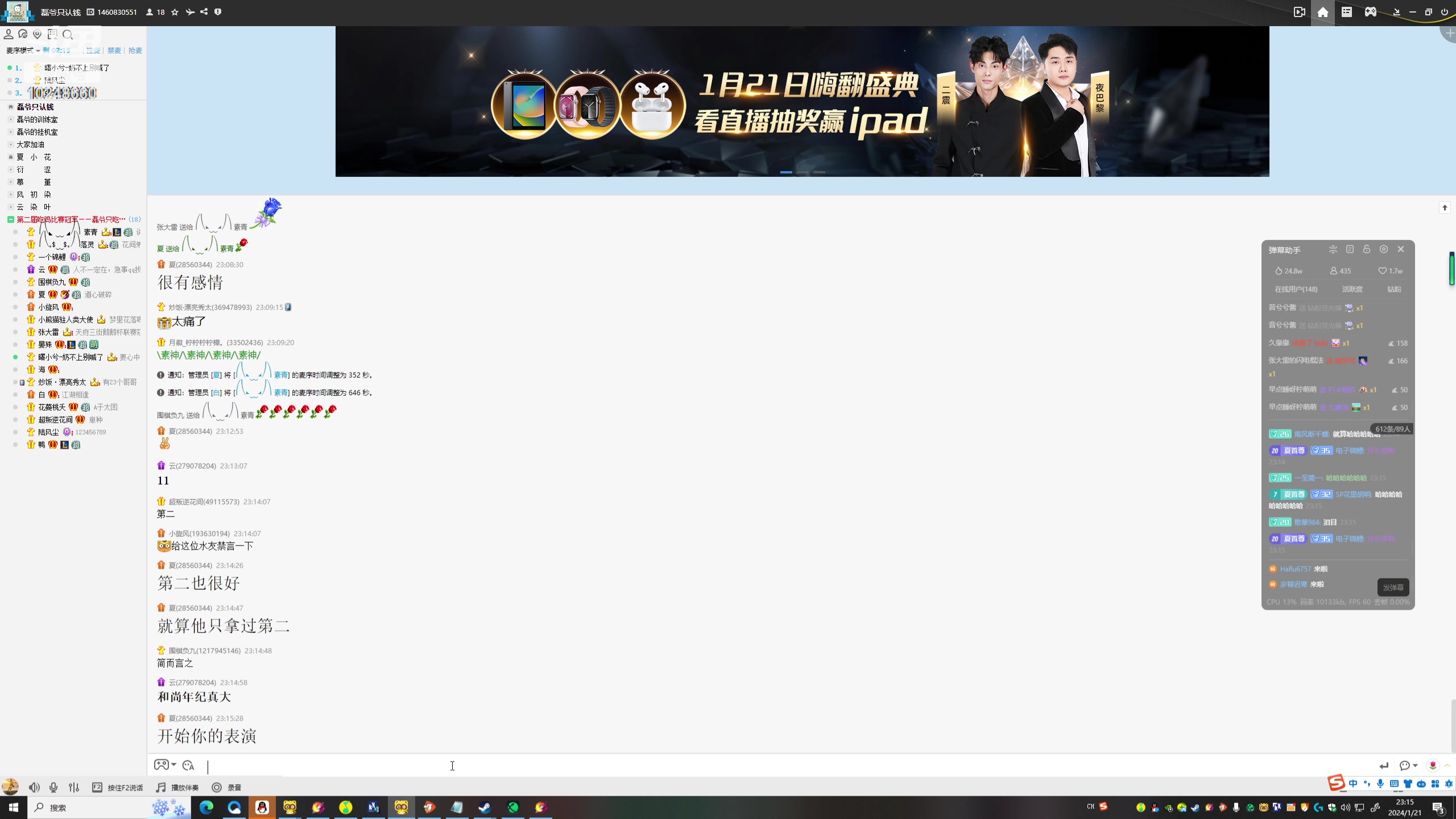Click the scroll-to-top arrow in chat area

pyautogui.click(x=1445, y=208)
